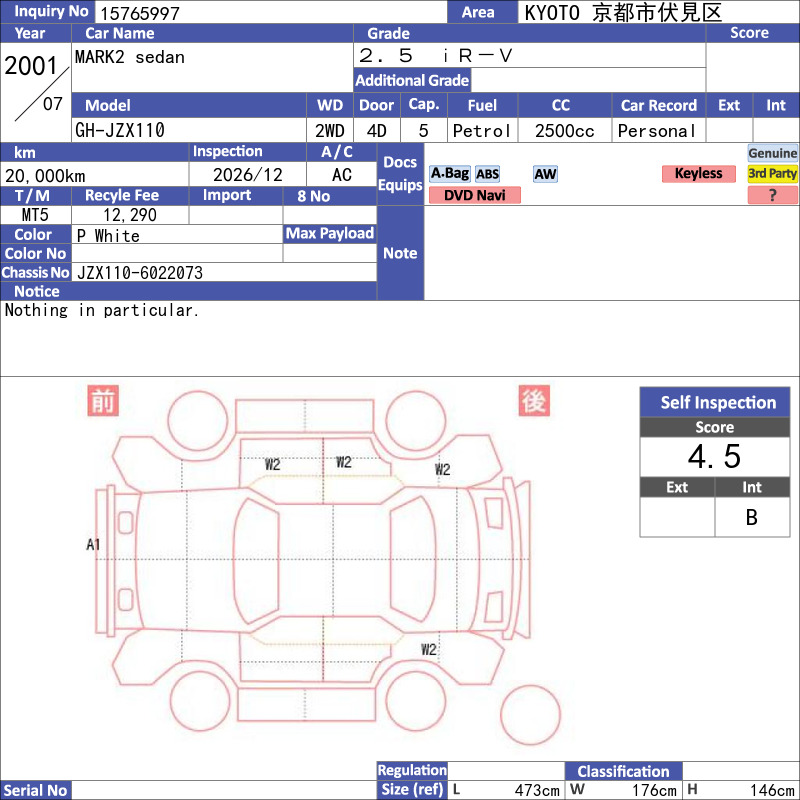Click the month value 07 under year
The width and height of the screenshot is (800, 800).
[53, 104]
